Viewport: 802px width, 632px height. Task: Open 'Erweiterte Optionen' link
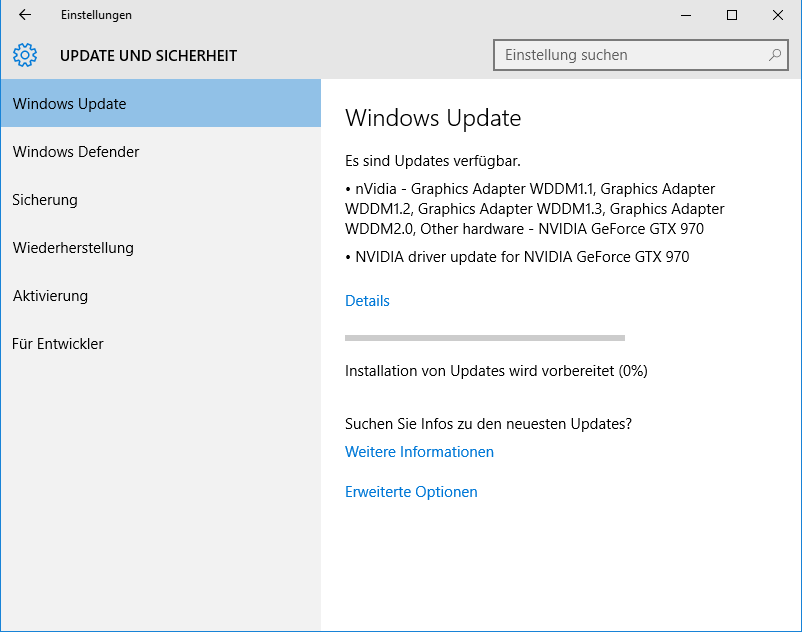[x=411, y=492]
